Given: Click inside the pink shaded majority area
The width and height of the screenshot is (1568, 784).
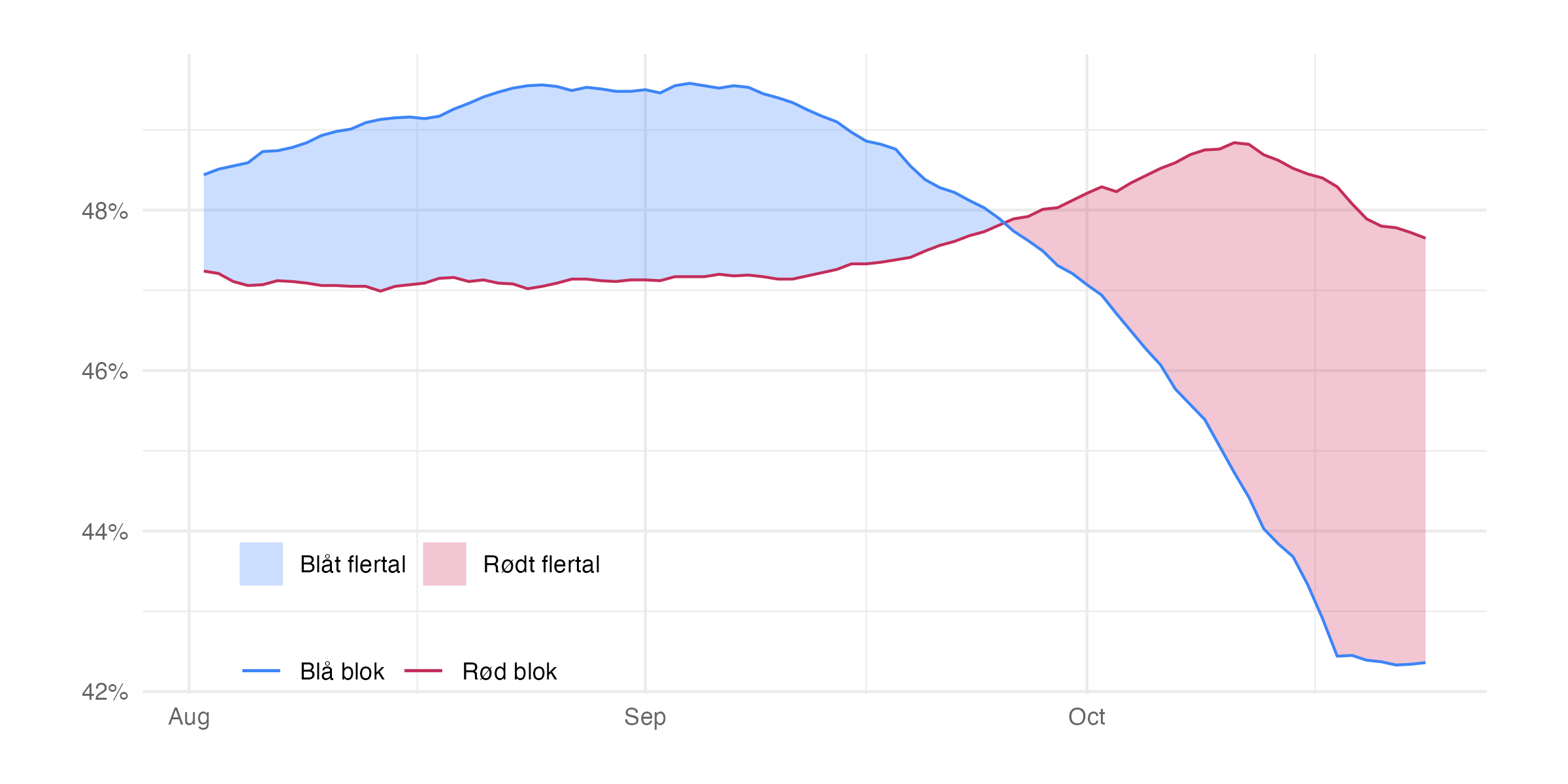Looking at the screenshot, I should point(1274,327).
